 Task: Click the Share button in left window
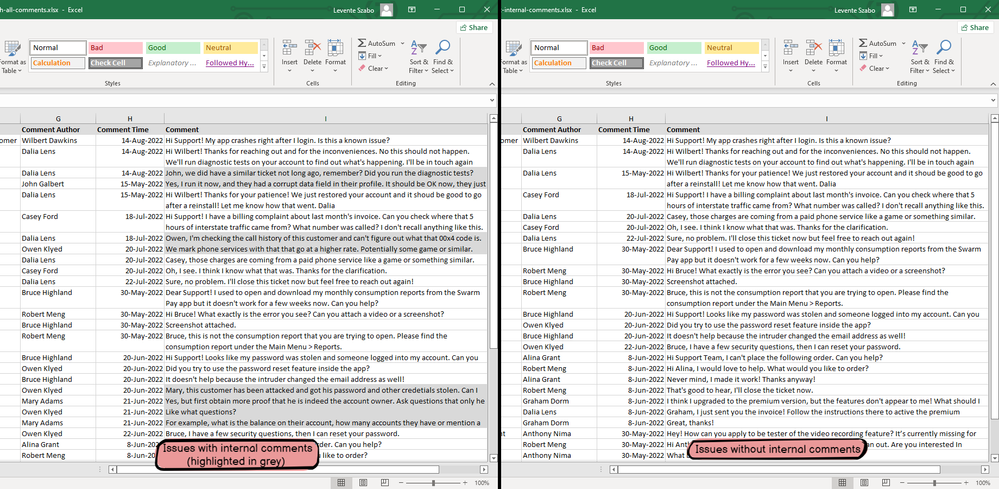pos(473,28)
